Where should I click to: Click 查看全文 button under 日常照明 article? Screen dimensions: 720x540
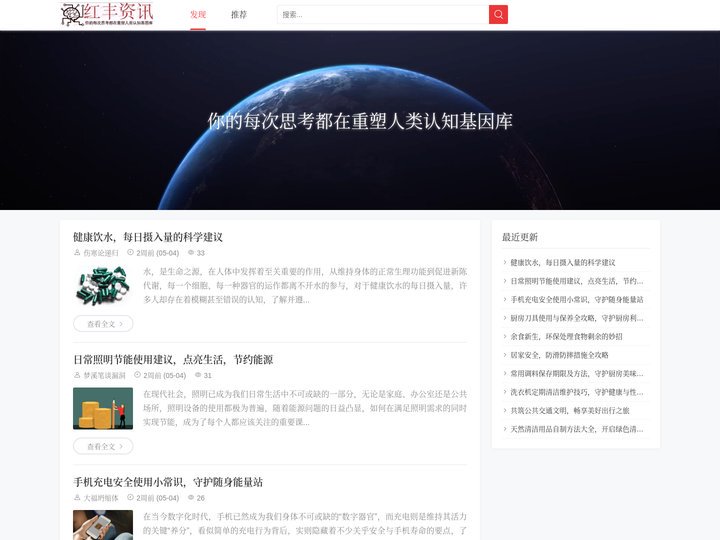[x=103, y=446]
